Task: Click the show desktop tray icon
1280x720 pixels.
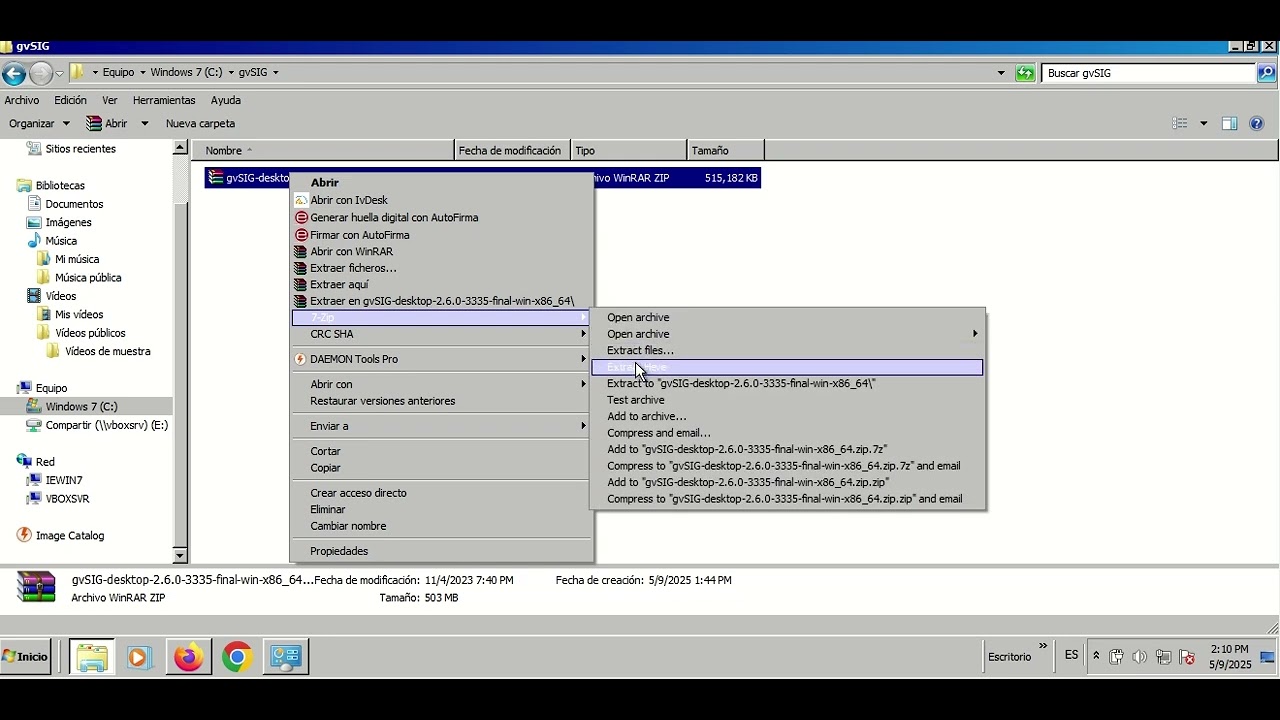Action: tap(1267, 657)
